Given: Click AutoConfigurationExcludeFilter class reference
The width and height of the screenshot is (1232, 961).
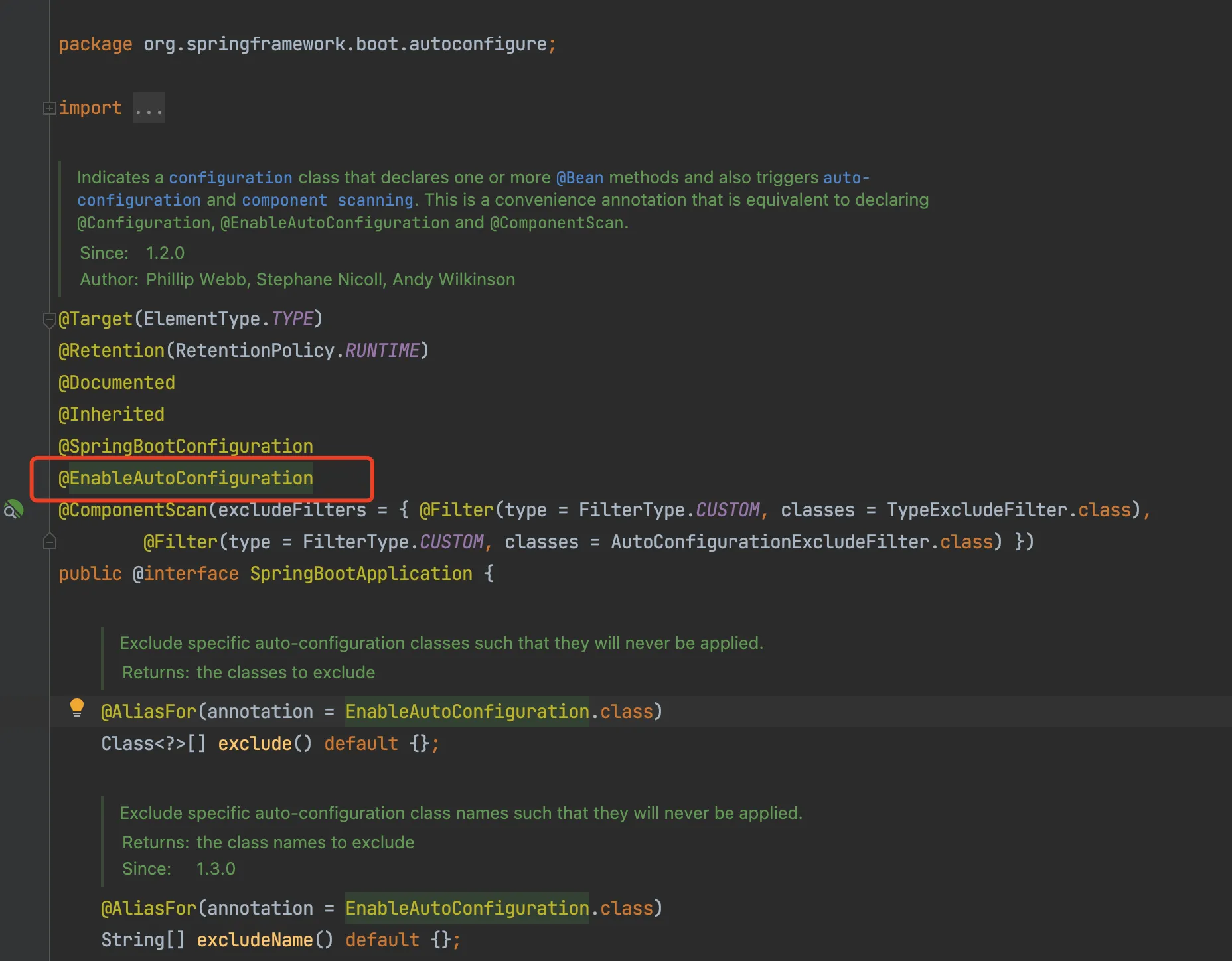Looking at the screenshot, I should [x=770, y=542].
